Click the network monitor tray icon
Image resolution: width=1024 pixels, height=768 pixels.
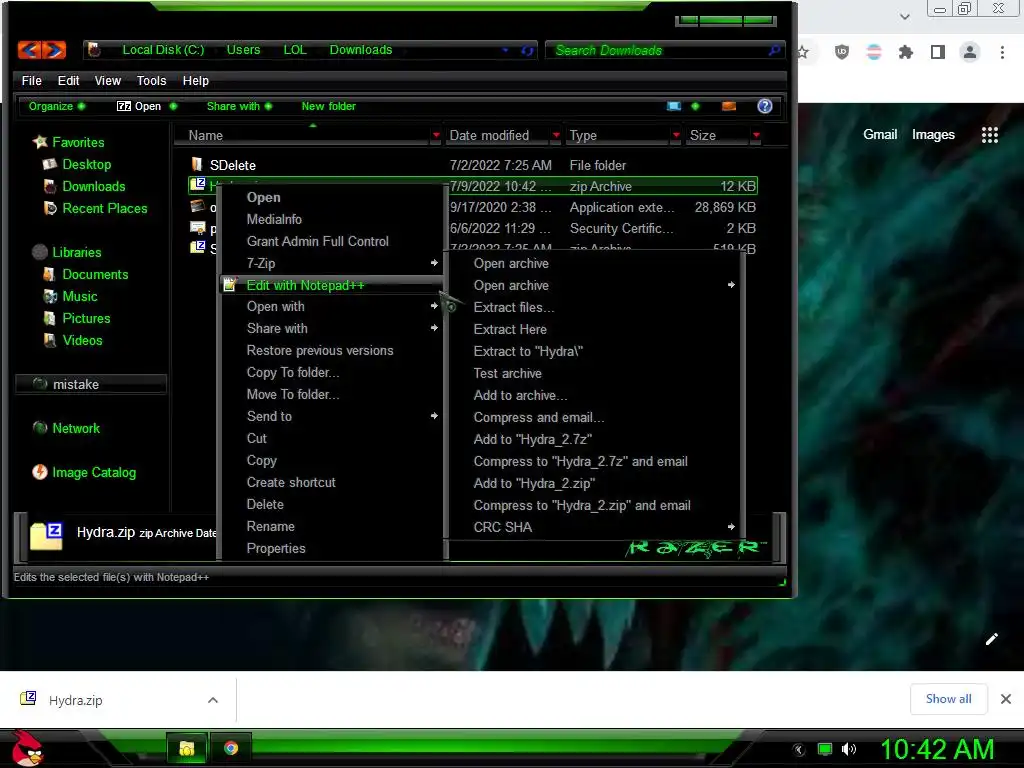[x=825, y=749]
